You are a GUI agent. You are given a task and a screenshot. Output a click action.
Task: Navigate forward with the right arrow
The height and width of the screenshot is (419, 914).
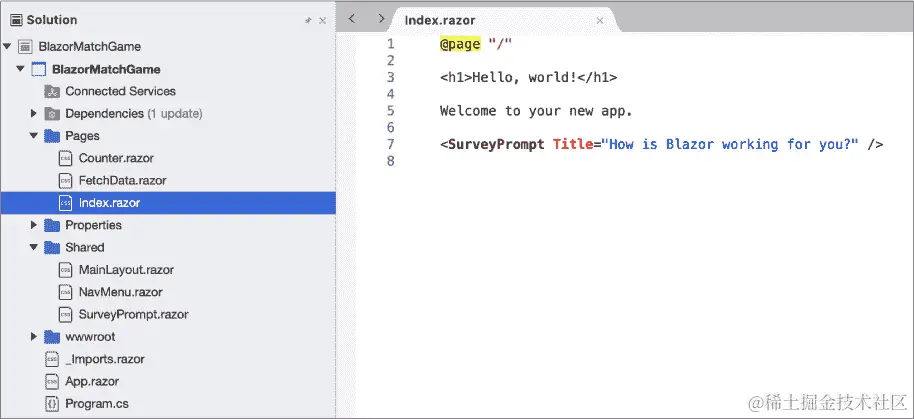coord(381,19)
